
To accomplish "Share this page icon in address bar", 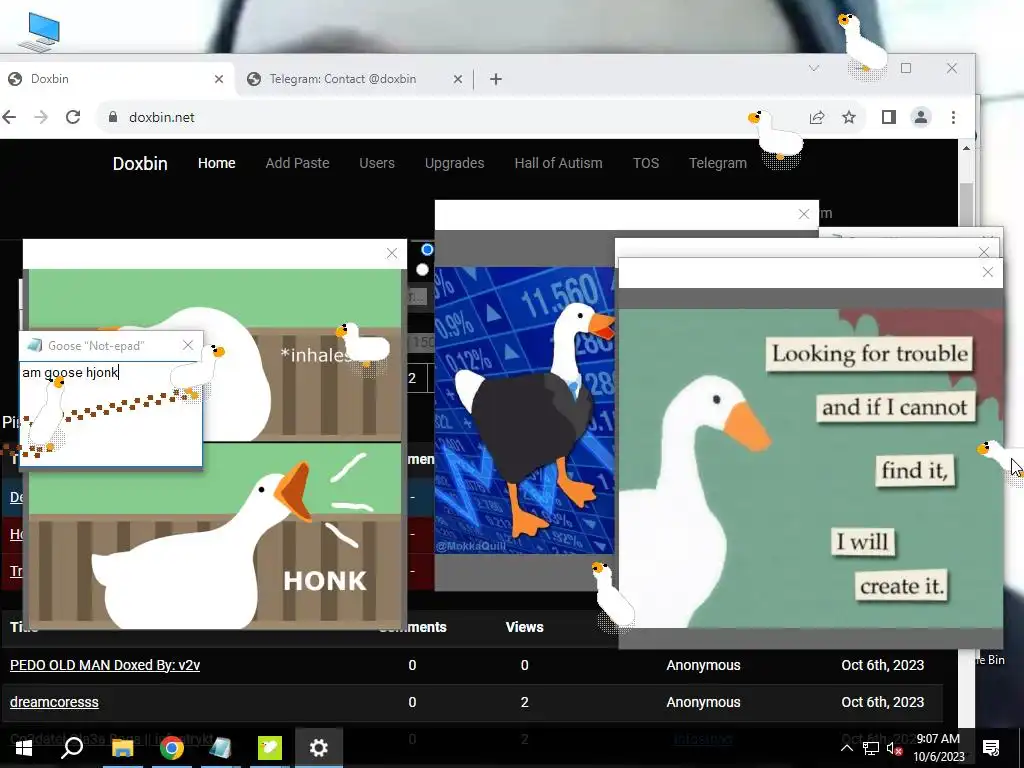I will pos(817,118).
